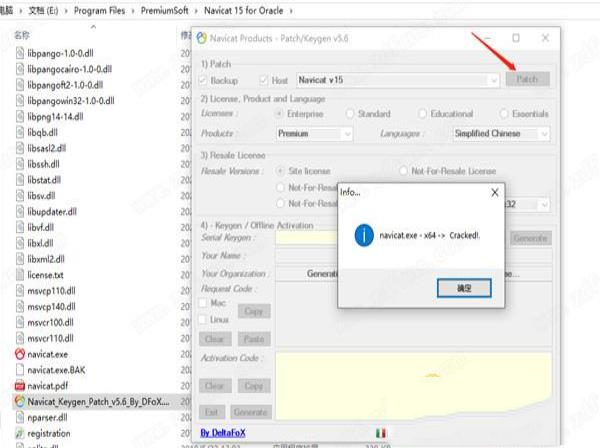The width and height of the screenshot is (600, 448).
Task: Select navicat.pdf file in Explorer
Action: point(41,386)
